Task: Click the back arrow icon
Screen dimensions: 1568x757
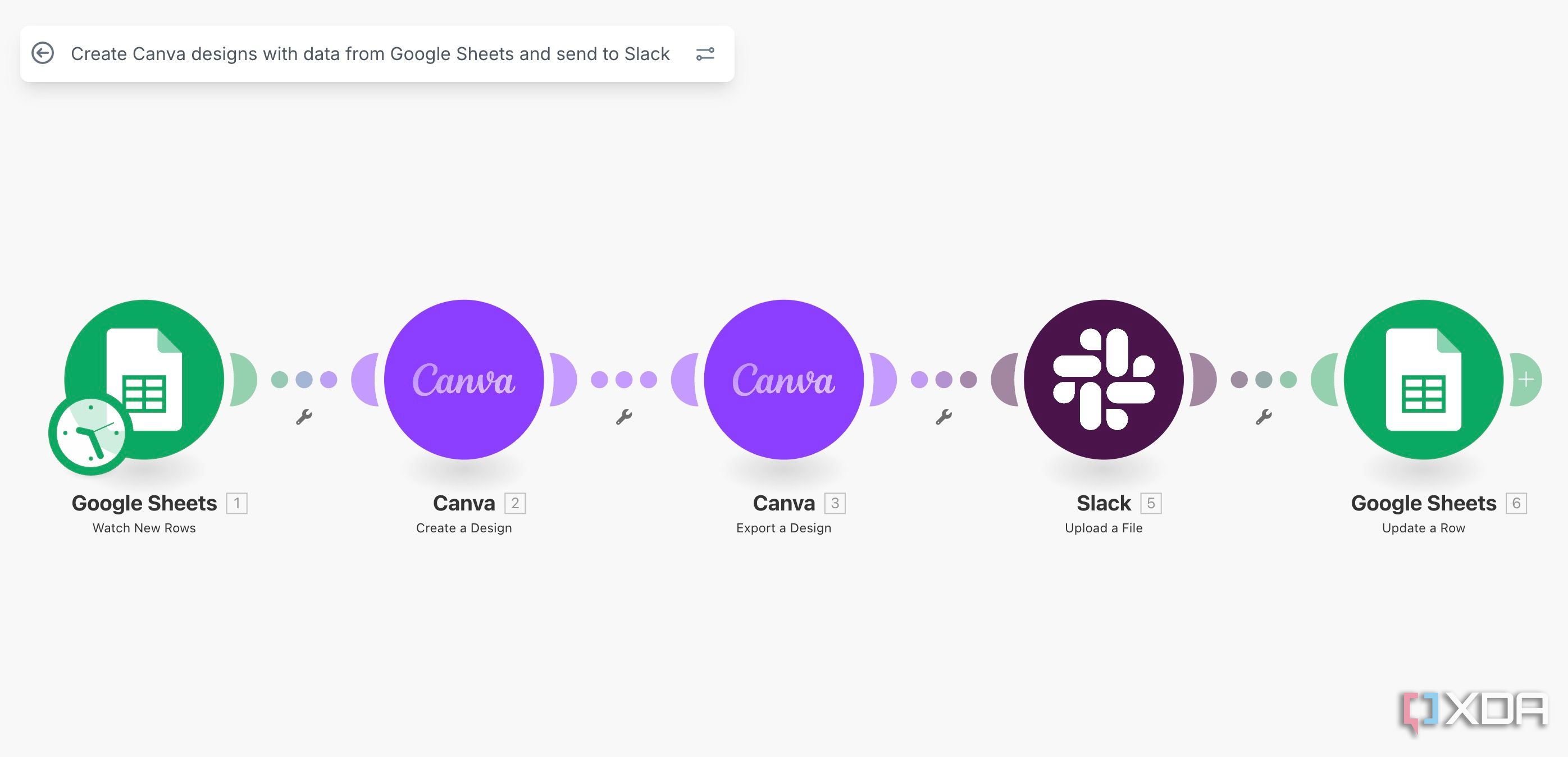Action: pos(43,53)
